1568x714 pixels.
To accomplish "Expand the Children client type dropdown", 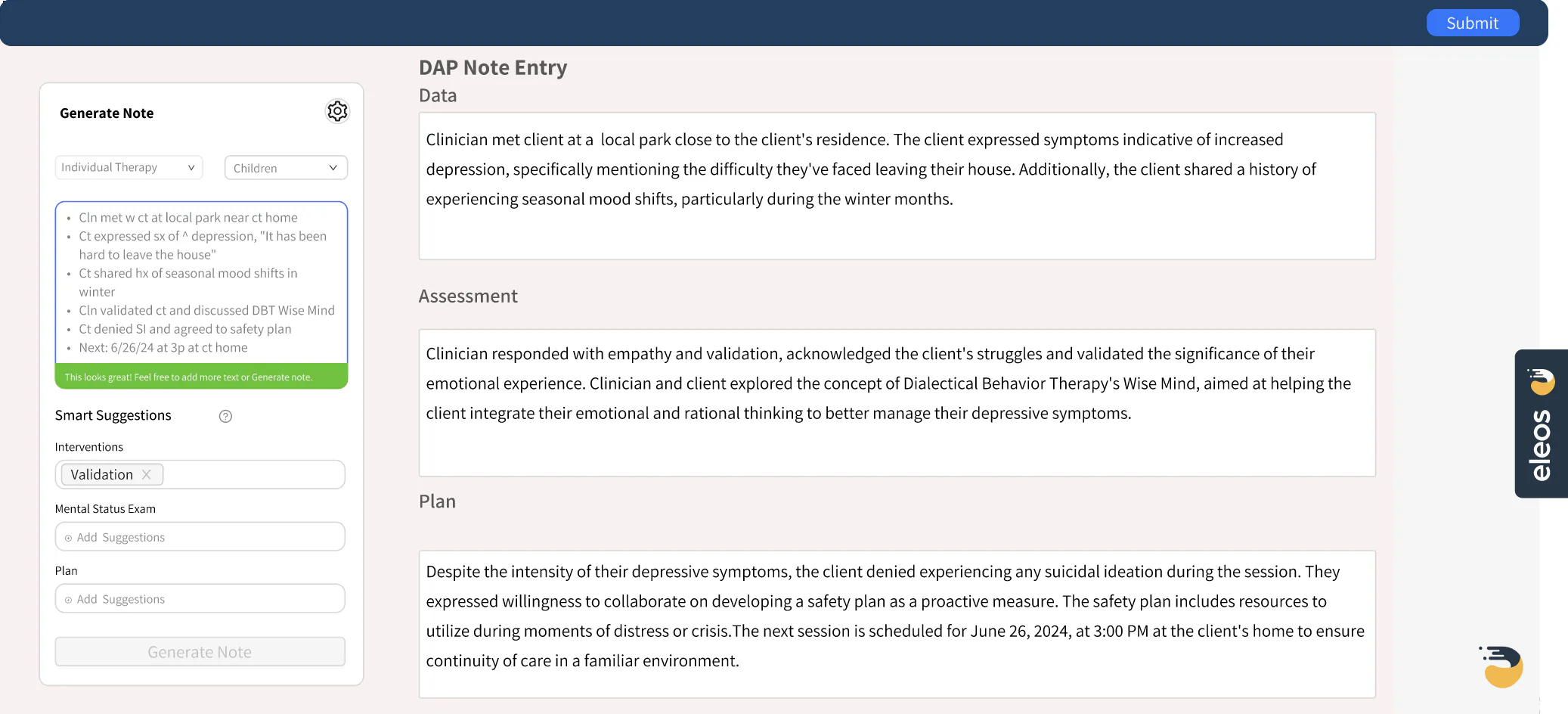I will tap(286, 167).
